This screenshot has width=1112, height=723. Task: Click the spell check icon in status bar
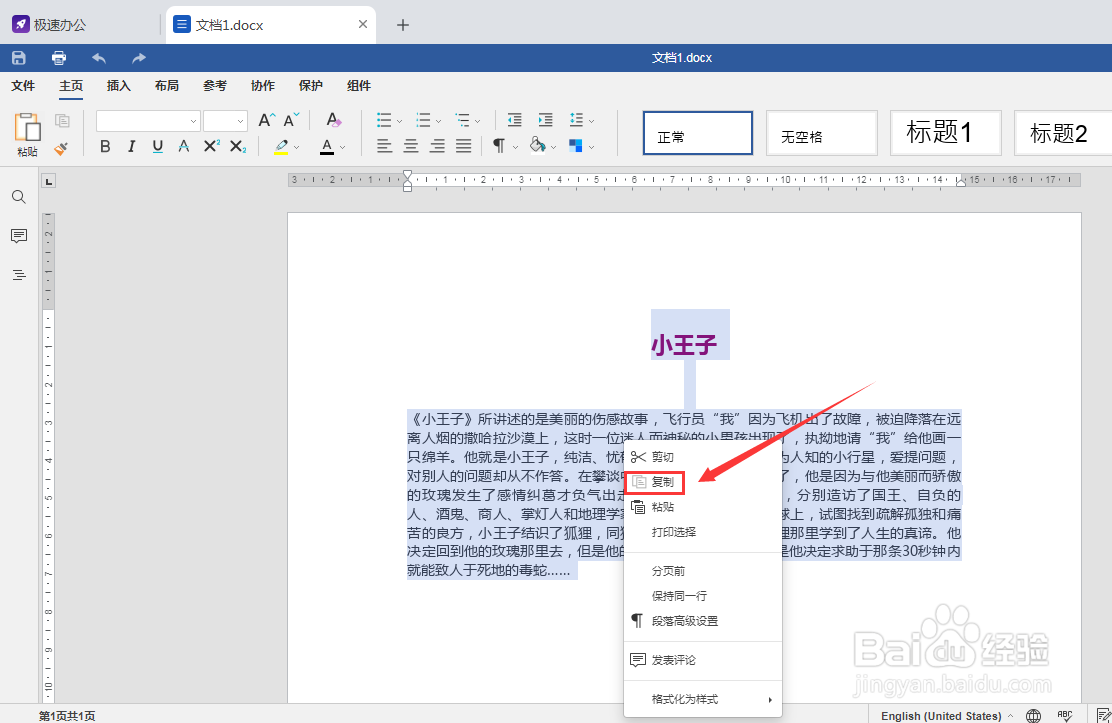(x=1066, y=715)
